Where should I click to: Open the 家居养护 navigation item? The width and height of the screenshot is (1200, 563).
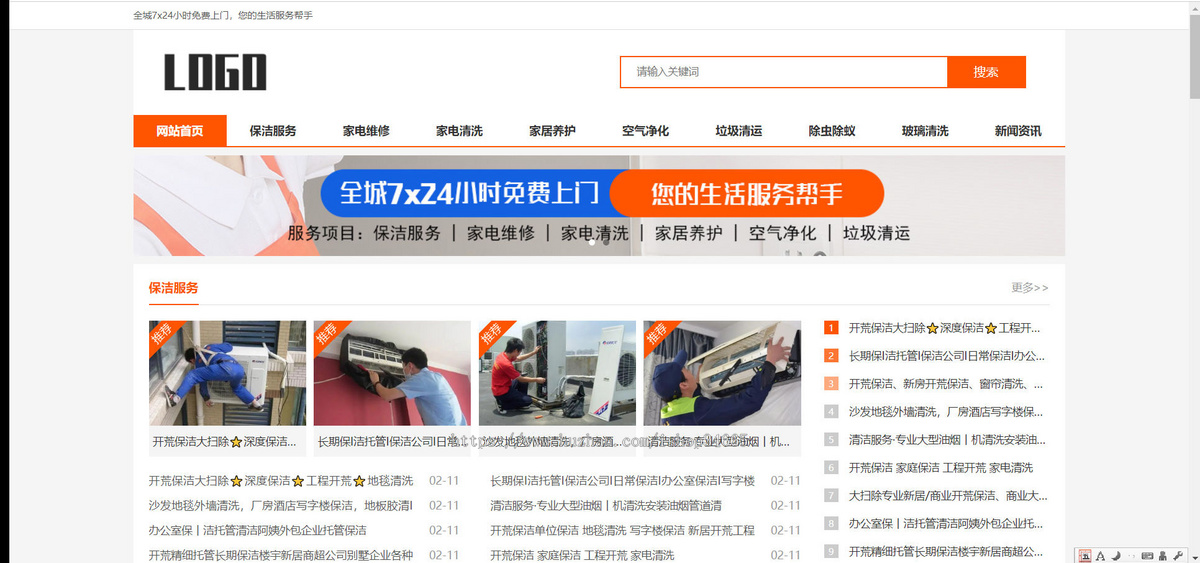click(x=552, y=131)
